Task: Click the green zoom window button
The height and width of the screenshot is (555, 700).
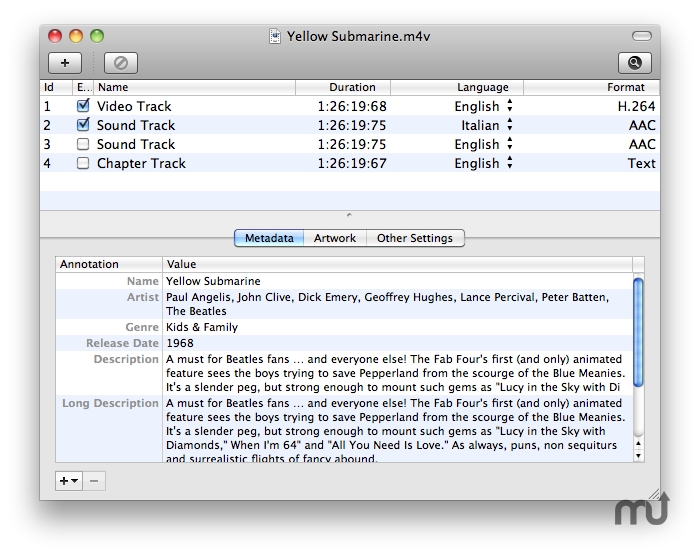Action: [x=97, y=36]
